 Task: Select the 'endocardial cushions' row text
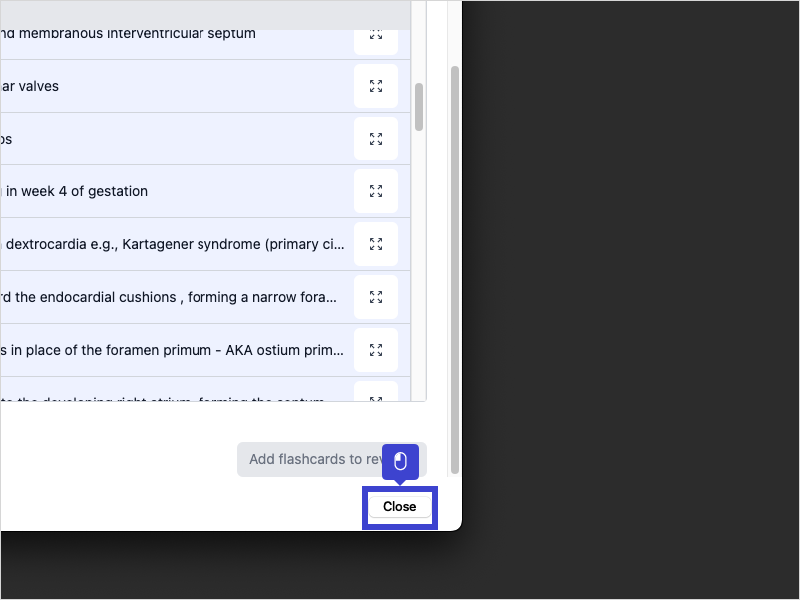click(170, 297)
